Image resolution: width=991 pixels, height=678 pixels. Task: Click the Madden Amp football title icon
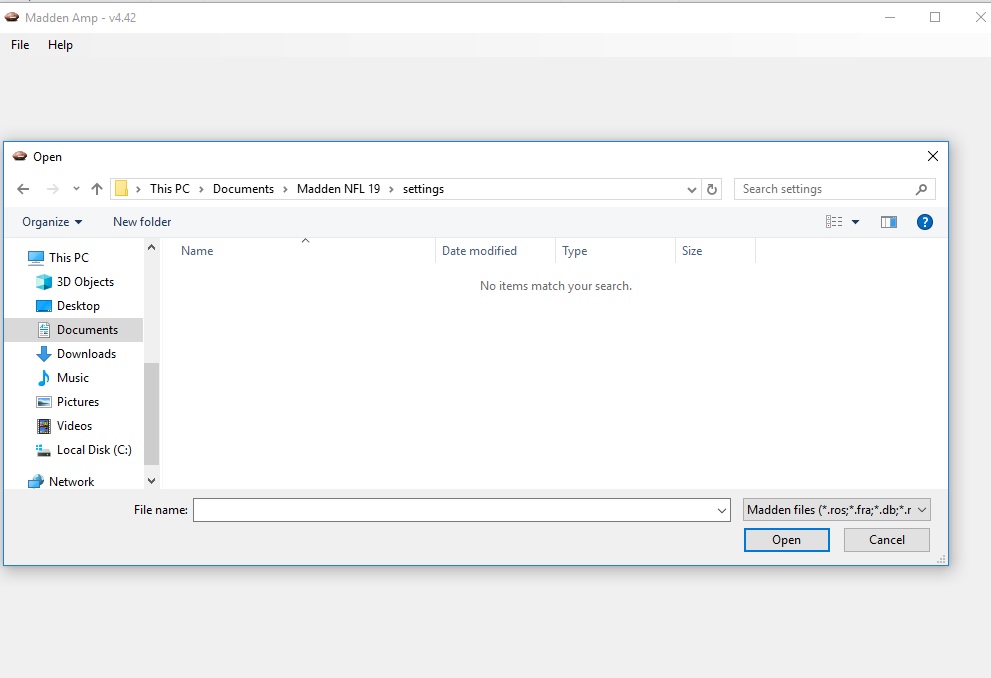11,18
